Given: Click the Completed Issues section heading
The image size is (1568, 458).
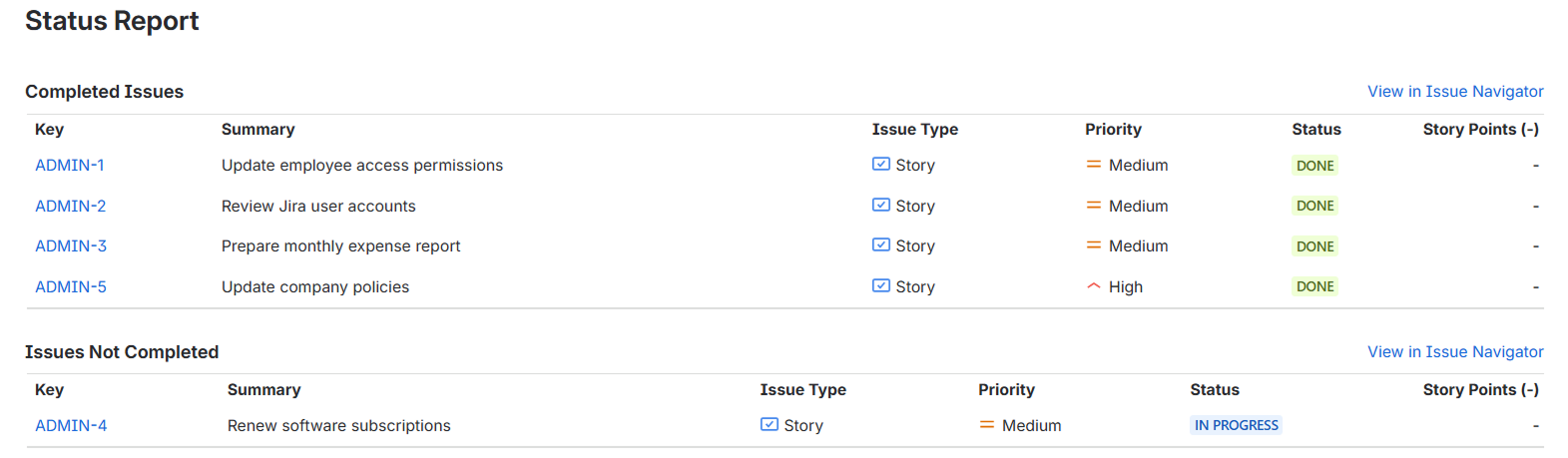Looking at the screenshot, I should 105,92.
